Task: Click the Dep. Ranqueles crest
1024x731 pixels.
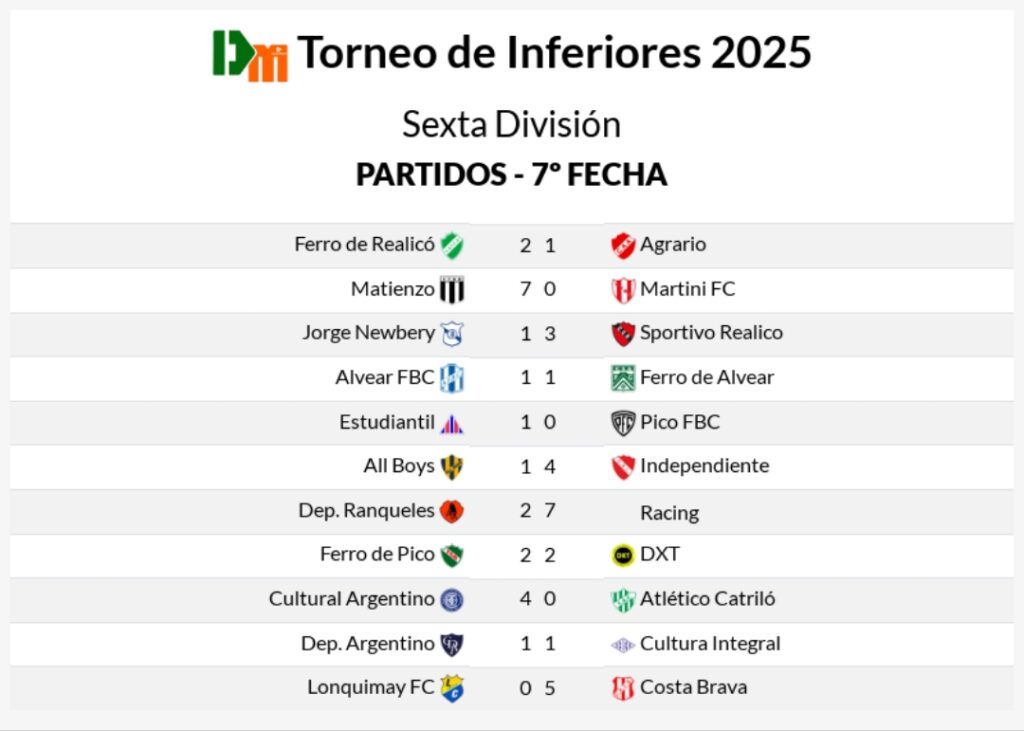Action: (452, 511)
